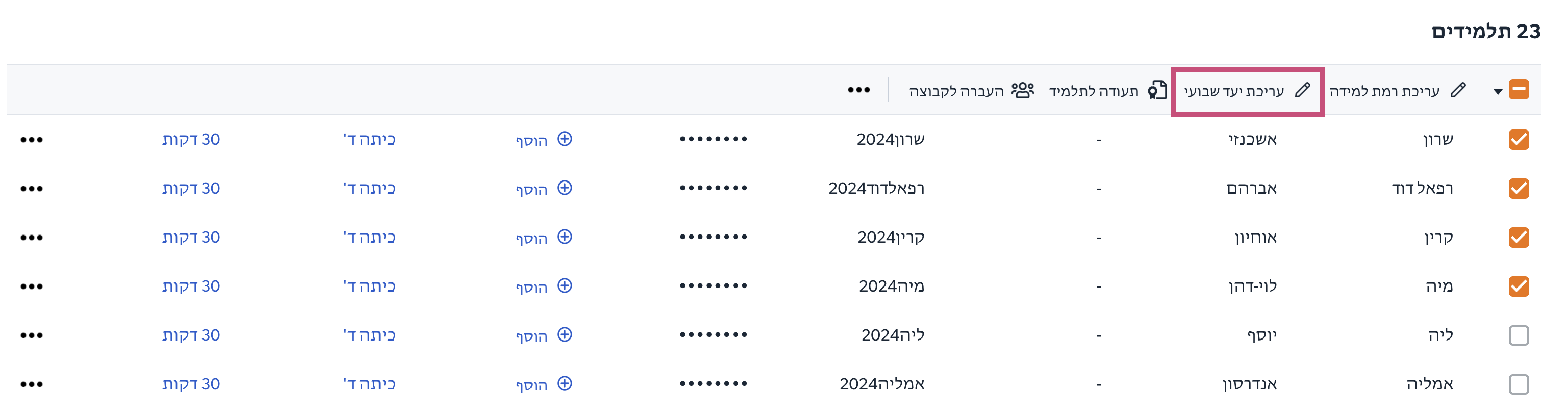Click the plus icon in שרון's row
Image resolution: width=1568 pixels, height=417 pixels.
[565, 139]
